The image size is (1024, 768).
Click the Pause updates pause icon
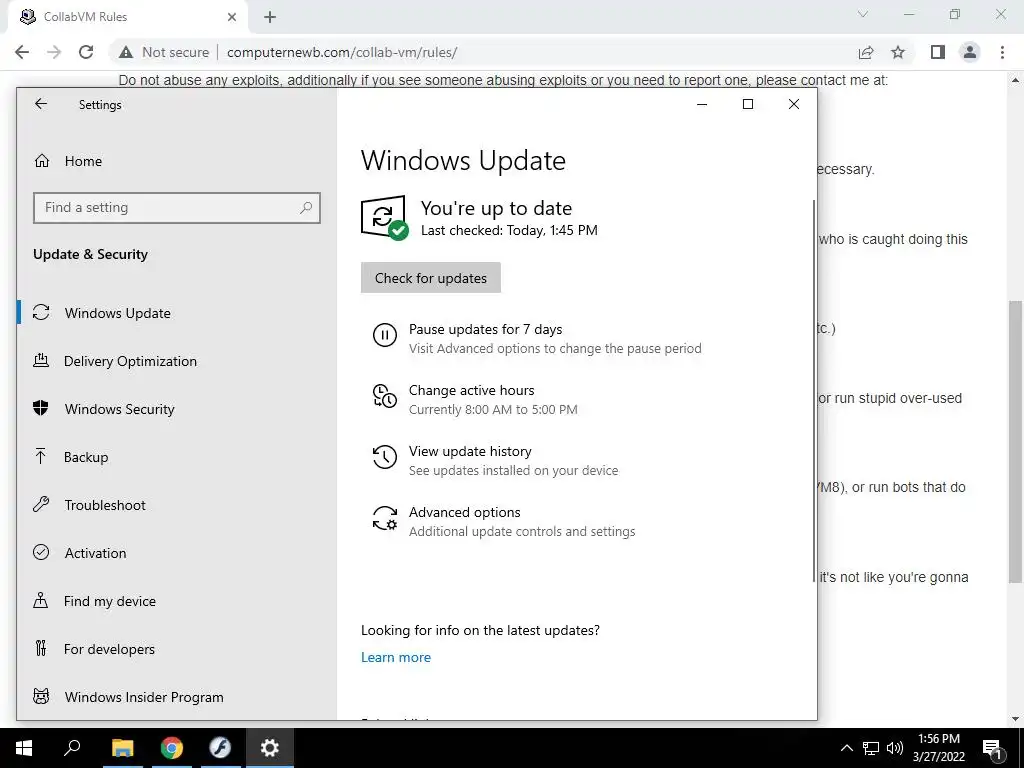tap(385, 335)
